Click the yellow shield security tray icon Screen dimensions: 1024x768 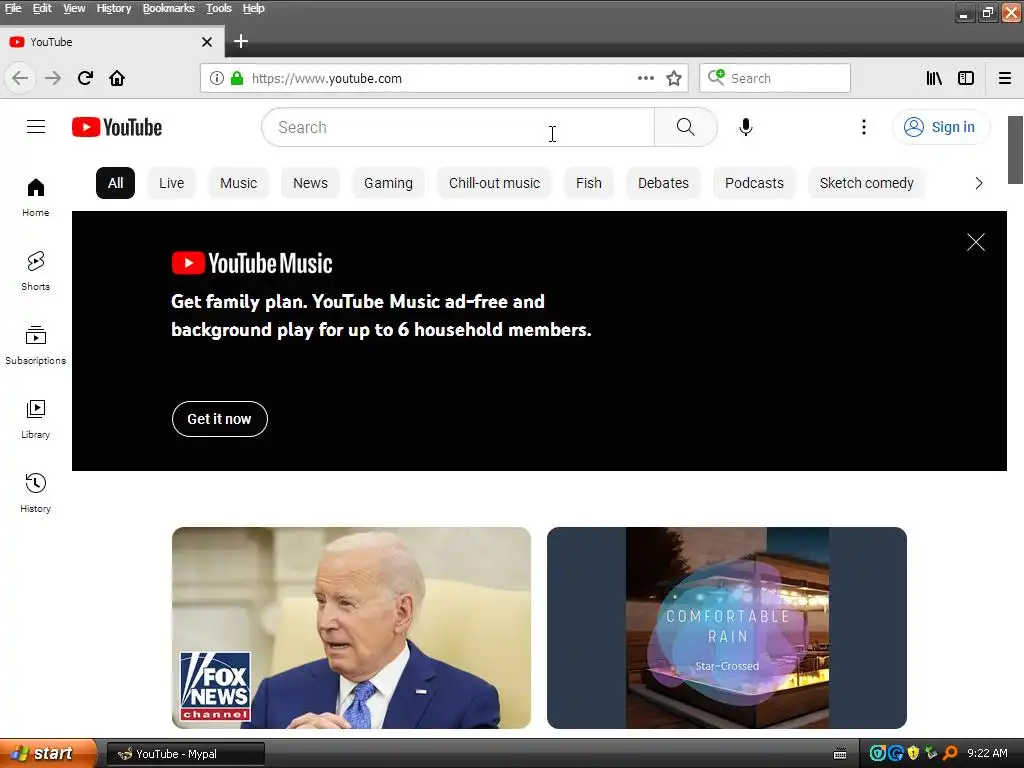point(913,754)
